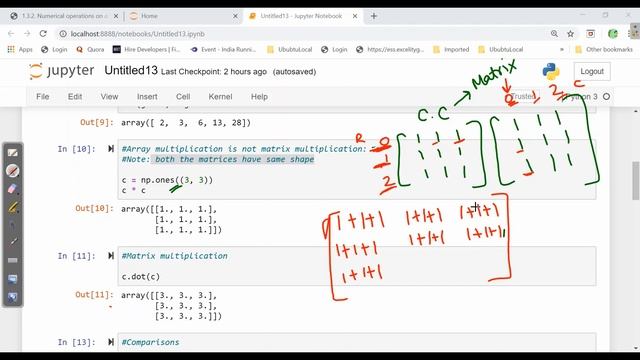
Task: Show hidden bookmarks with the » chevron
Action: pyautogui.click(x=562, y=49)
